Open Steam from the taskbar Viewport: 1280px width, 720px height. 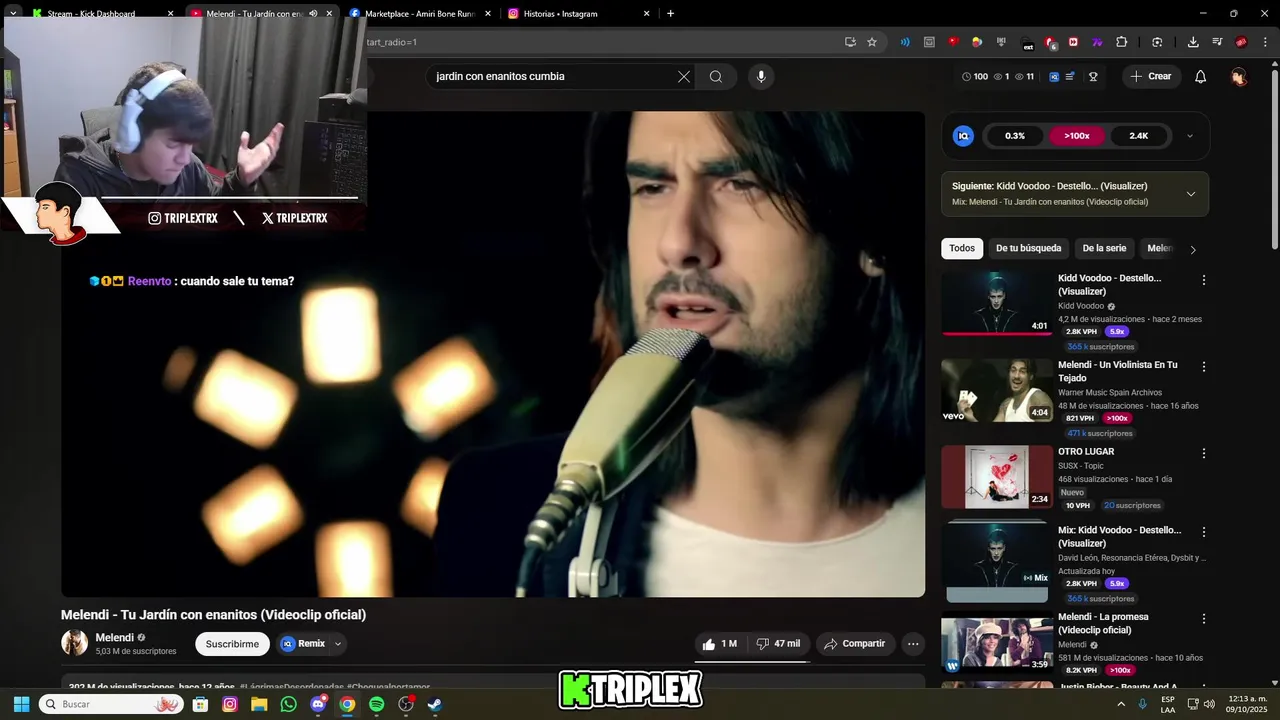click(x=435, y=704)
